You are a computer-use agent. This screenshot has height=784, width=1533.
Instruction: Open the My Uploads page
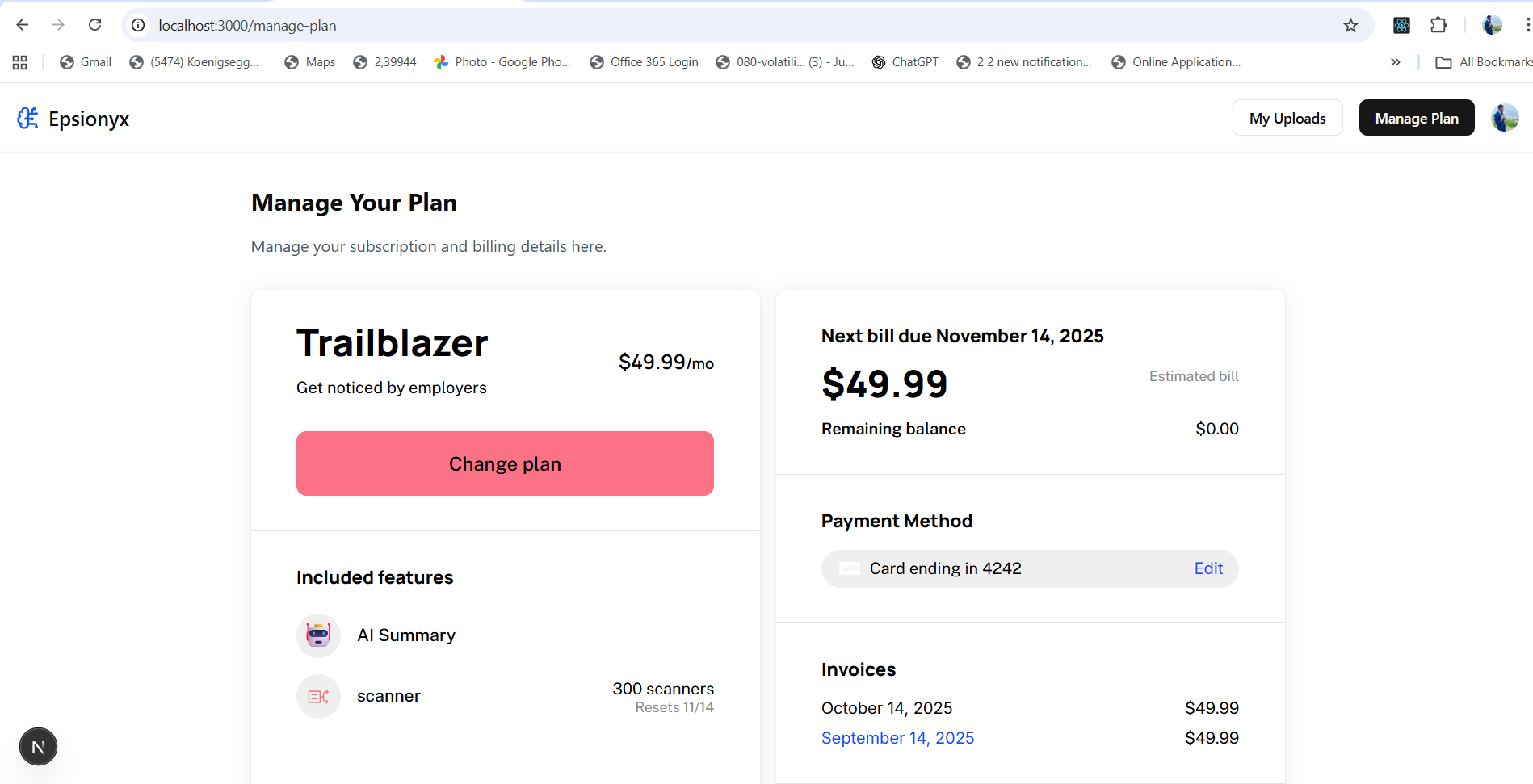(1287, 118)
